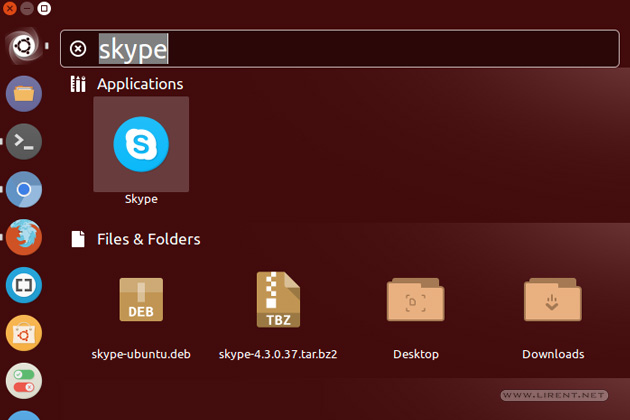Minimize the Dash with the dash button

point(27,8)
